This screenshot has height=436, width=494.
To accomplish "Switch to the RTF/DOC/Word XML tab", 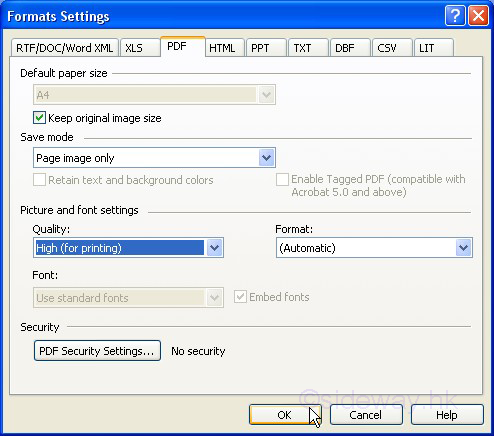I will point(65,48).
